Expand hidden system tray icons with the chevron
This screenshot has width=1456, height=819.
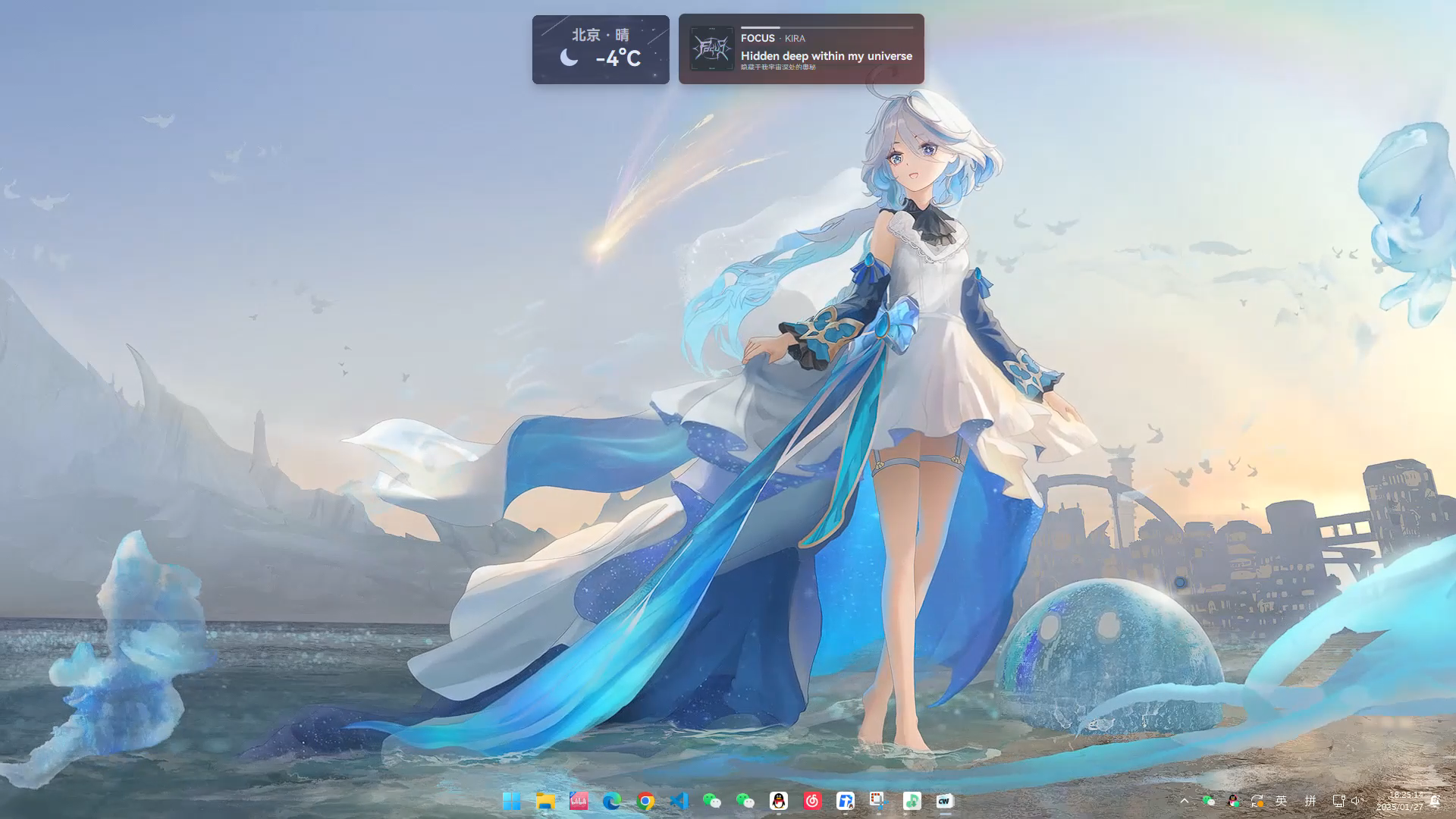tap(1185, 801)
